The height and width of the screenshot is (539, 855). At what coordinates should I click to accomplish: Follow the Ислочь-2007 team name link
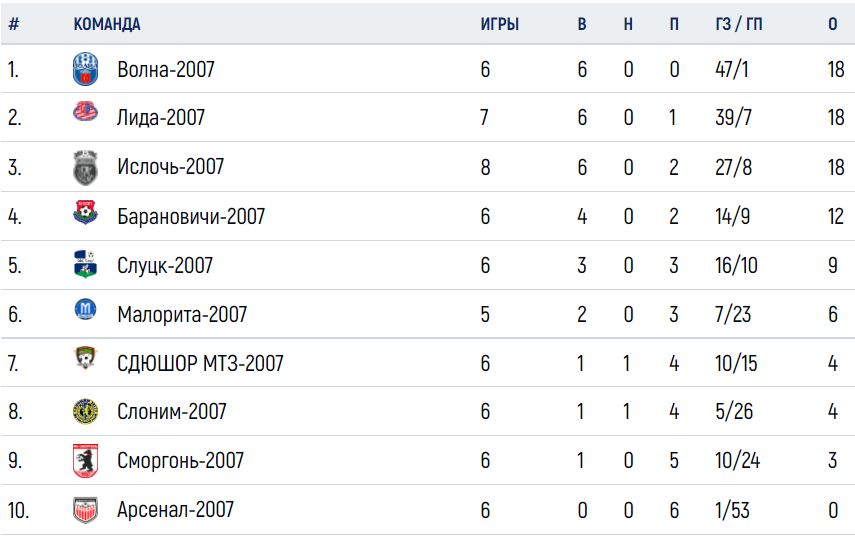click(x=171, y=167)
